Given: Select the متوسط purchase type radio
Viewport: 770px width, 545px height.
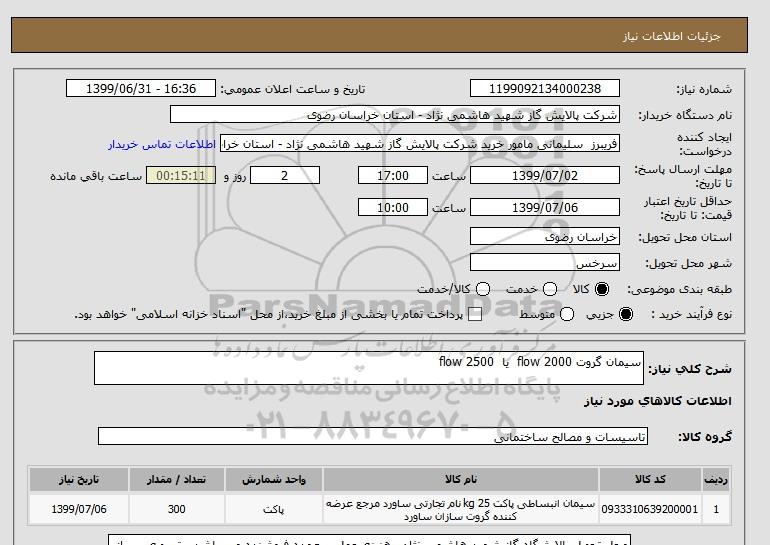Looking at the screenshot, I should (x=567, y=315).
